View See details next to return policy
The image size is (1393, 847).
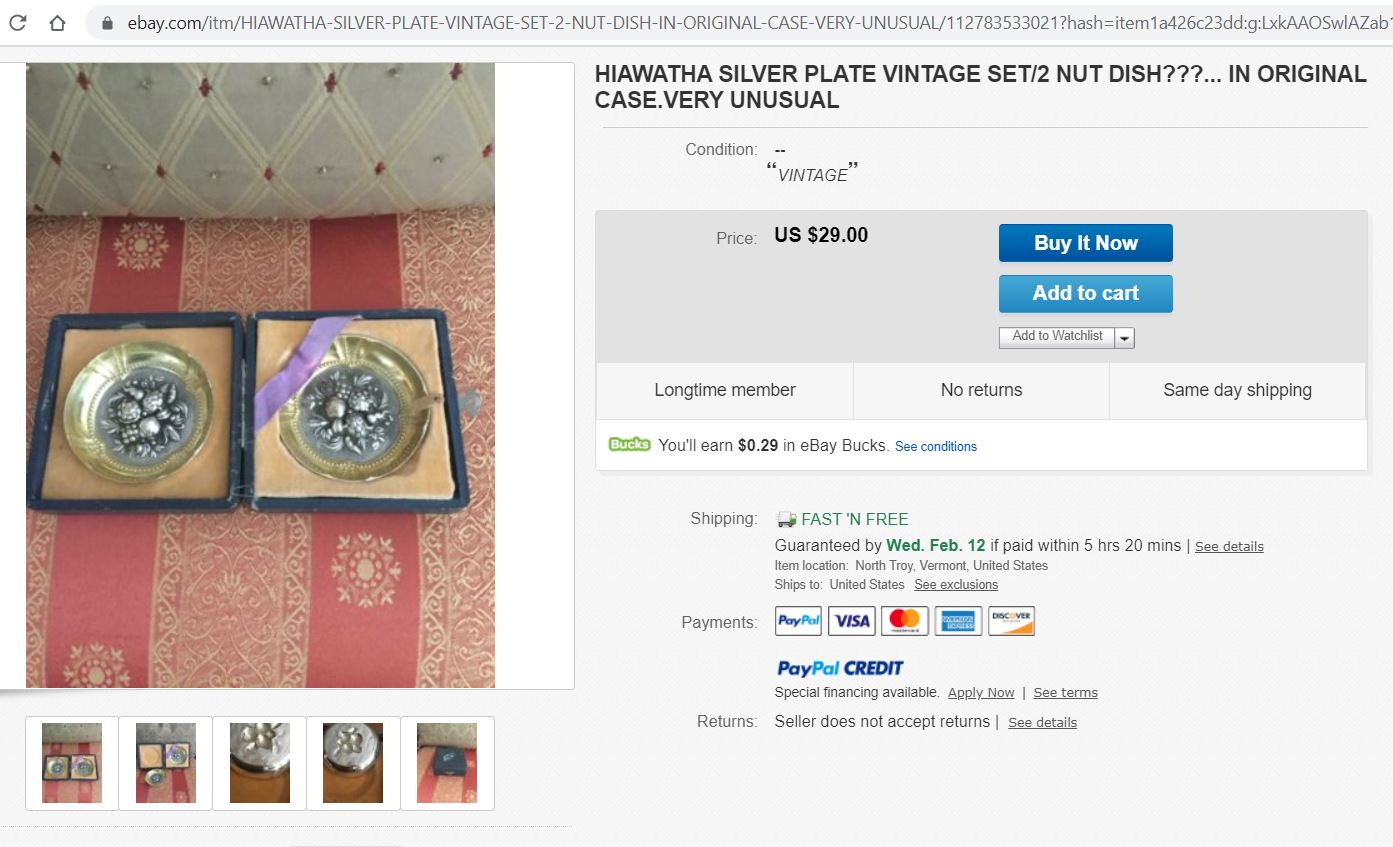(1042, 722)
